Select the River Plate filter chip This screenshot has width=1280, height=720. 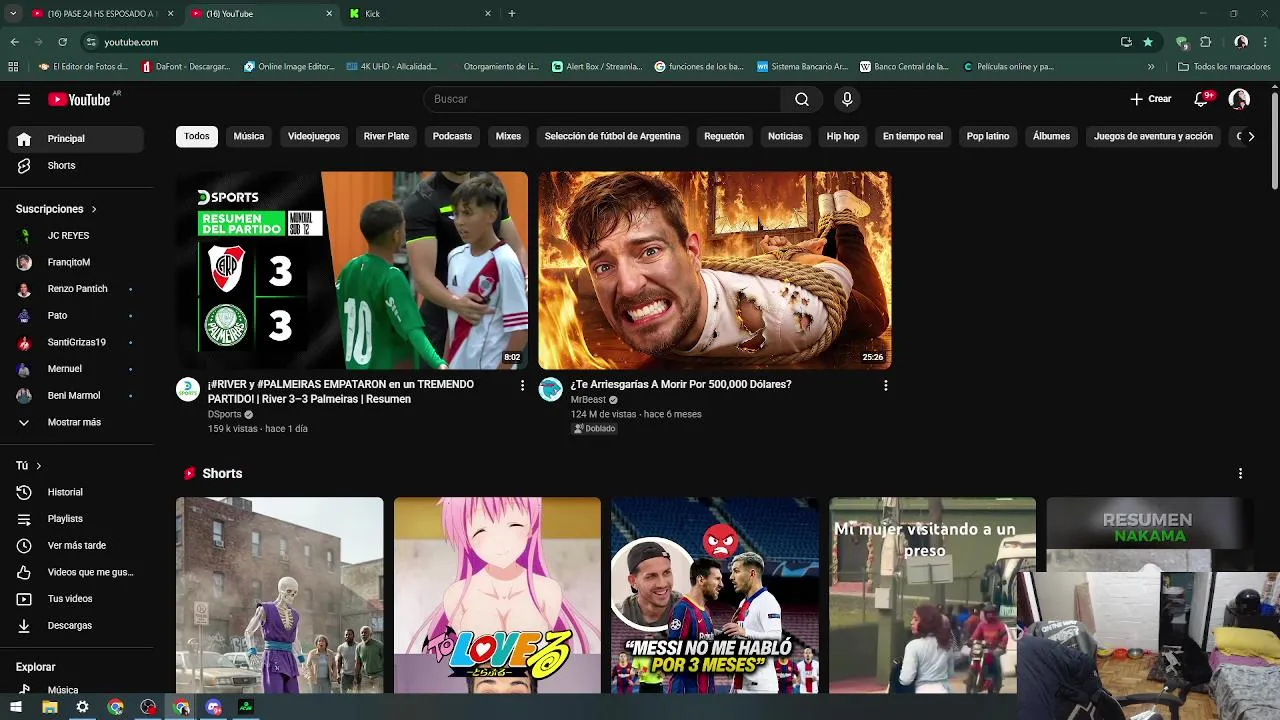point(386,136)
